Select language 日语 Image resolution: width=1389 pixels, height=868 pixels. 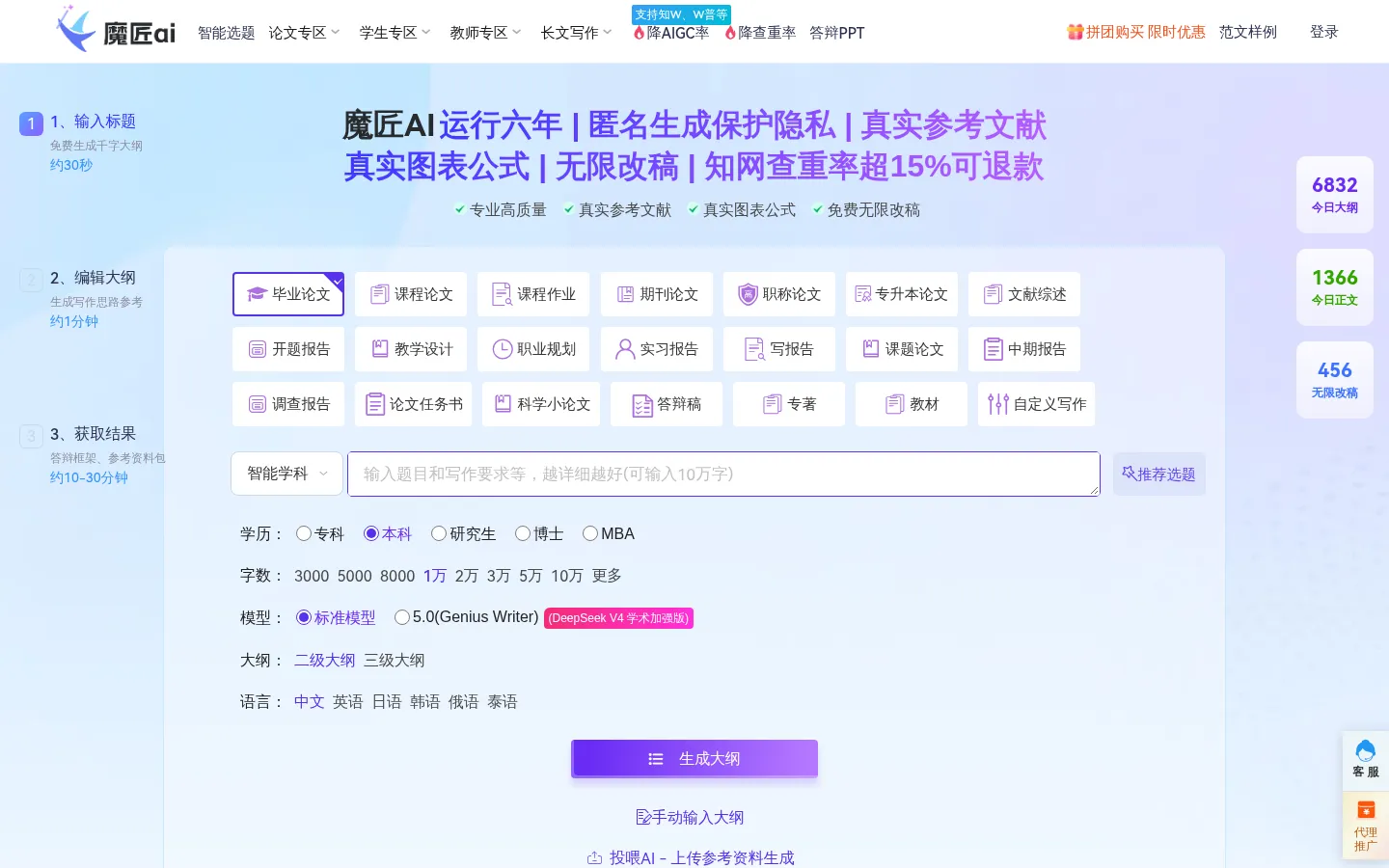tap(387, 701)
